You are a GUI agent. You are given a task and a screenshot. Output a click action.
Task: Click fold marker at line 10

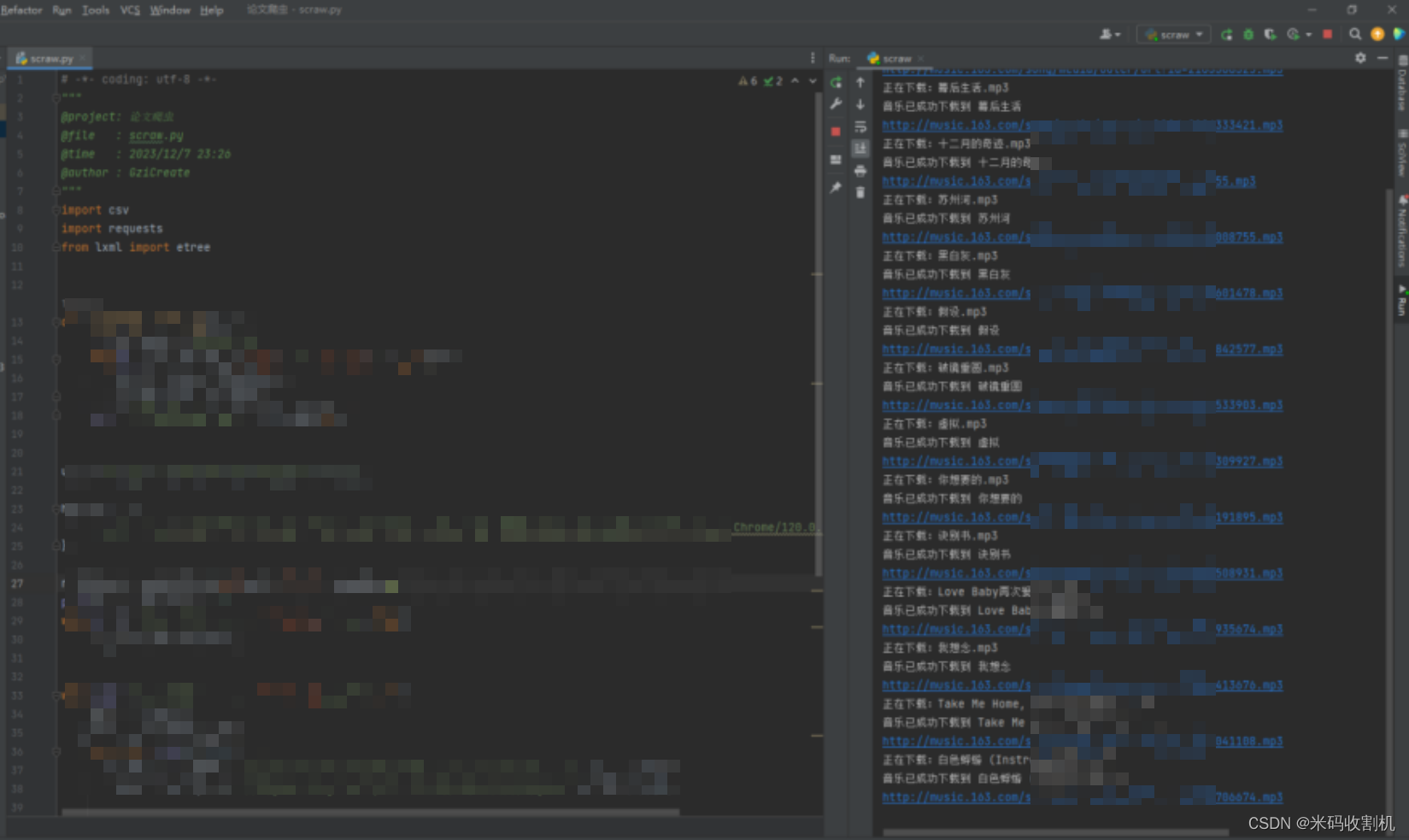(x=56, y=247)
